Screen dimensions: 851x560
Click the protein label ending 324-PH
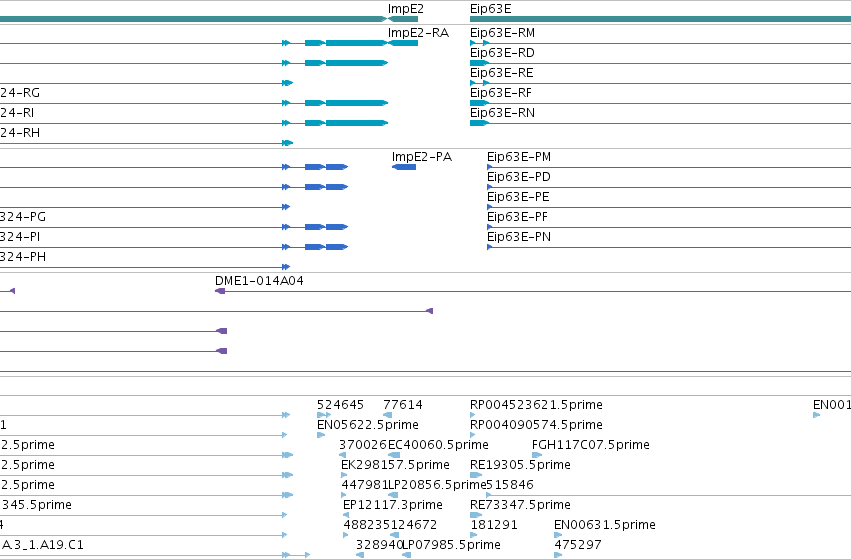[23, 258]
